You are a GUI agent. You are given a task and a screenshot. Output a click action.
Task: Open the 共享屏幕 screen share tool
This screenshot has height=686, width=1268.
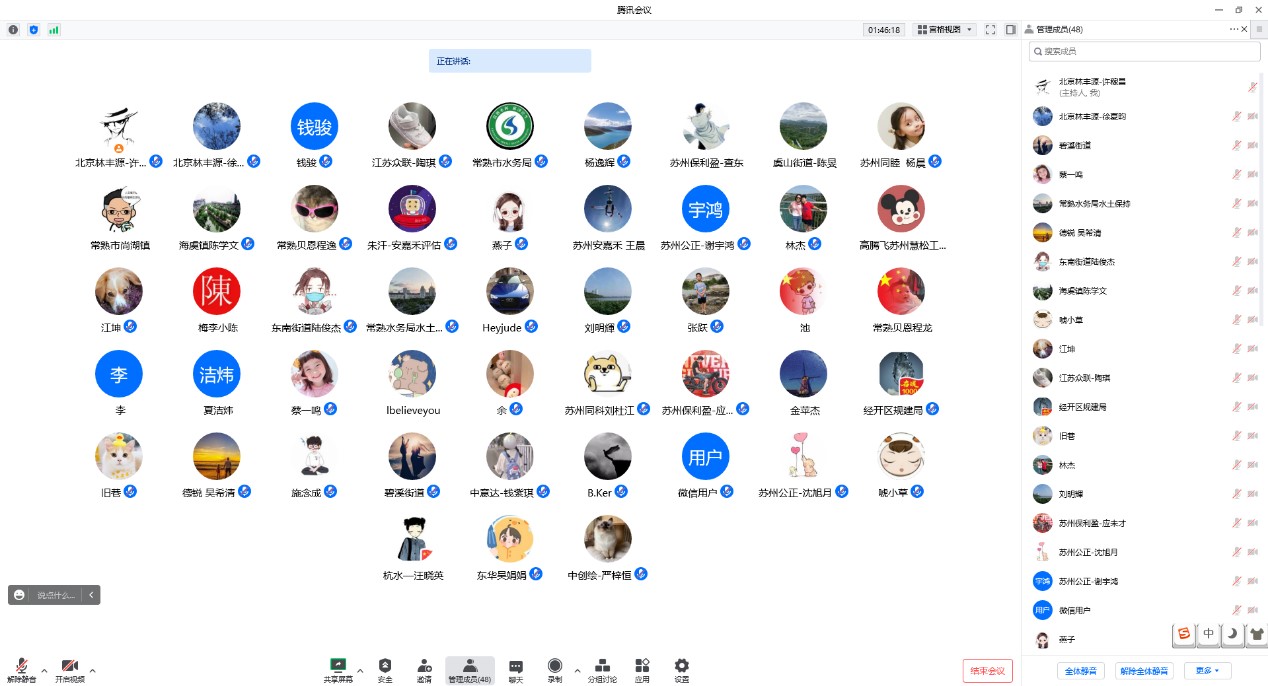pos(338,669)
